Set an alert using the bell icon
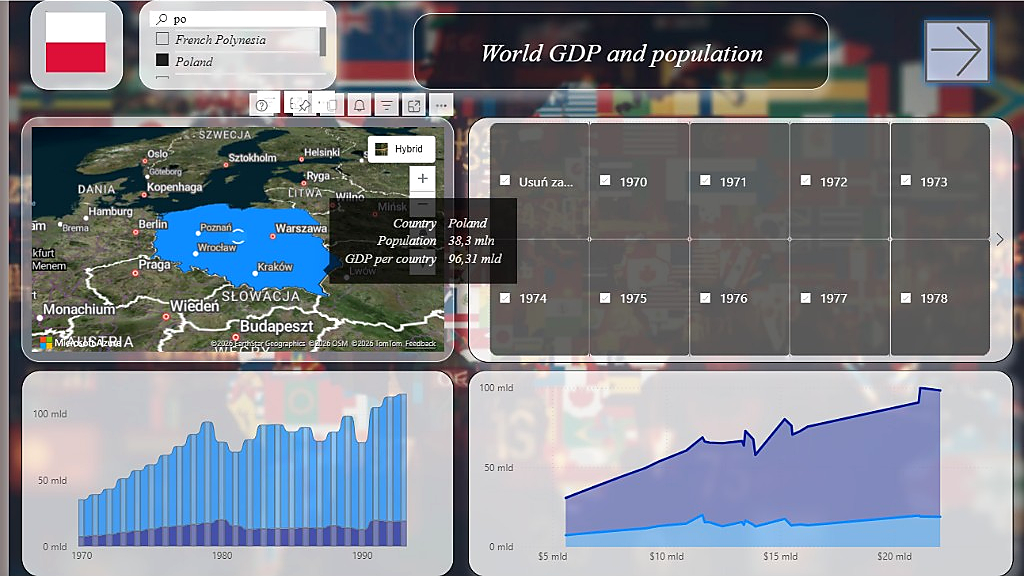This screenshot has width=1024, height=576. point(359,104)
